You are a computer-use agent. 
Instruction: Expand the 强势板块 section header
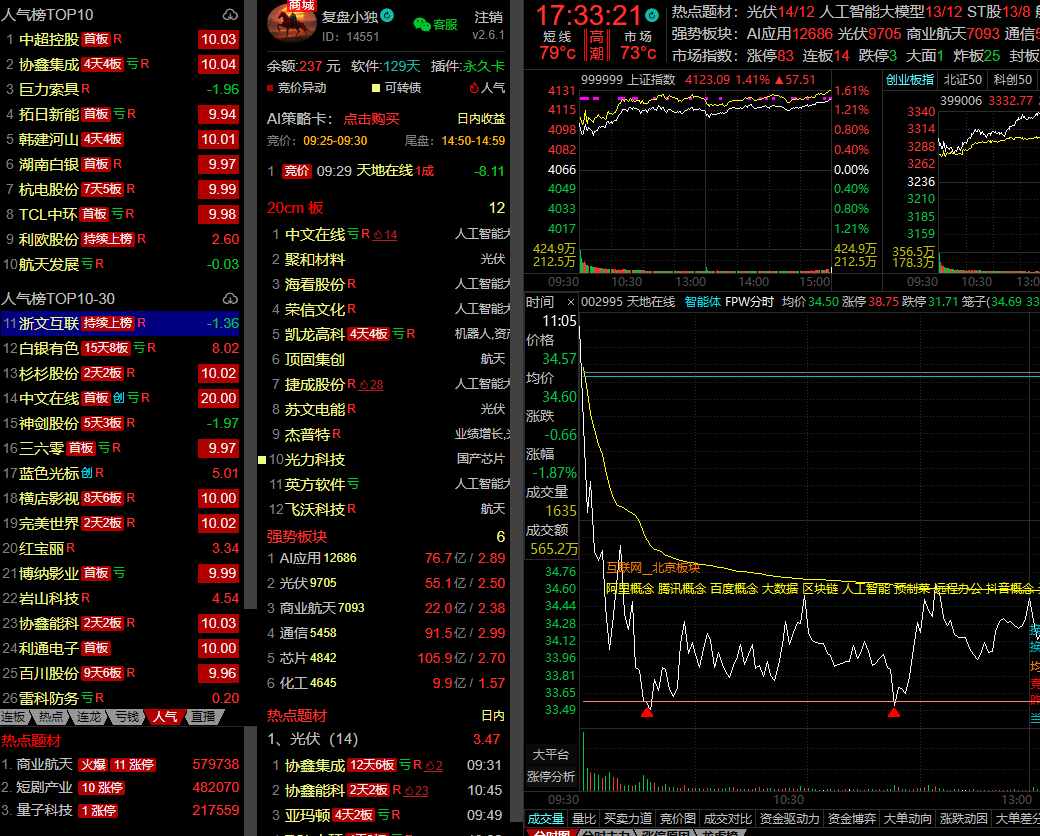click(295, 536)
